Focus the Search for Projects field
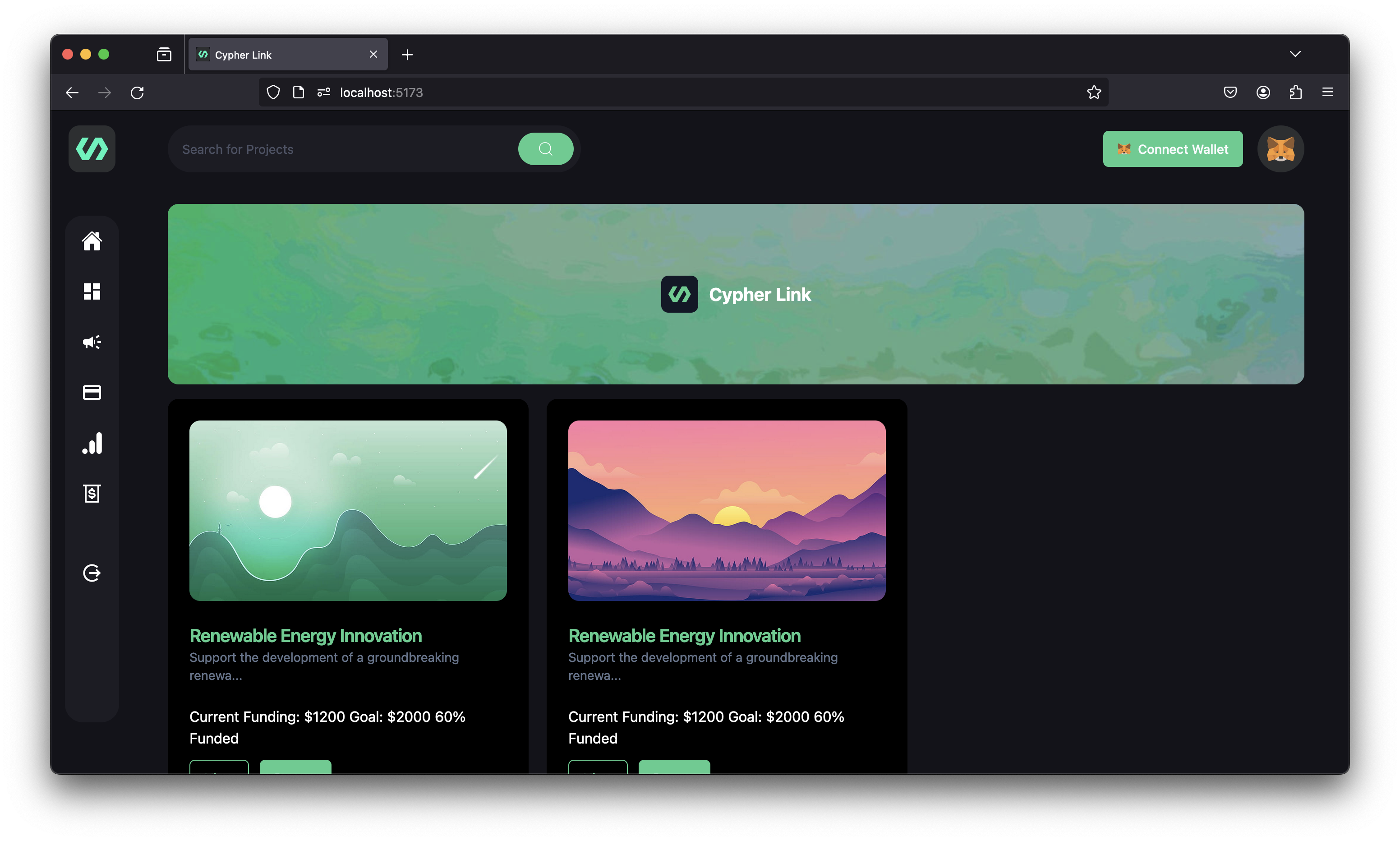This screenshot has width=1400, height=841. (340, 149)
